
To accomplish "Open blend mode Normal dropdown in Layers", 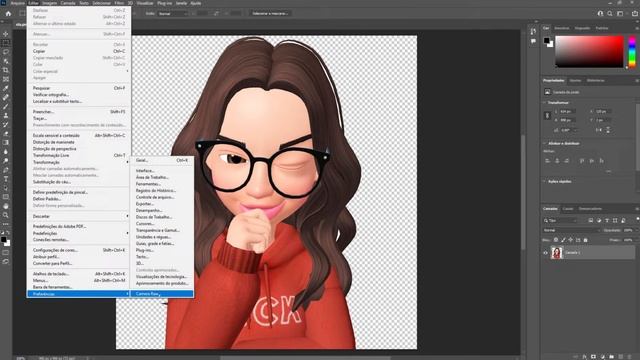I will (x=571, y=230).
